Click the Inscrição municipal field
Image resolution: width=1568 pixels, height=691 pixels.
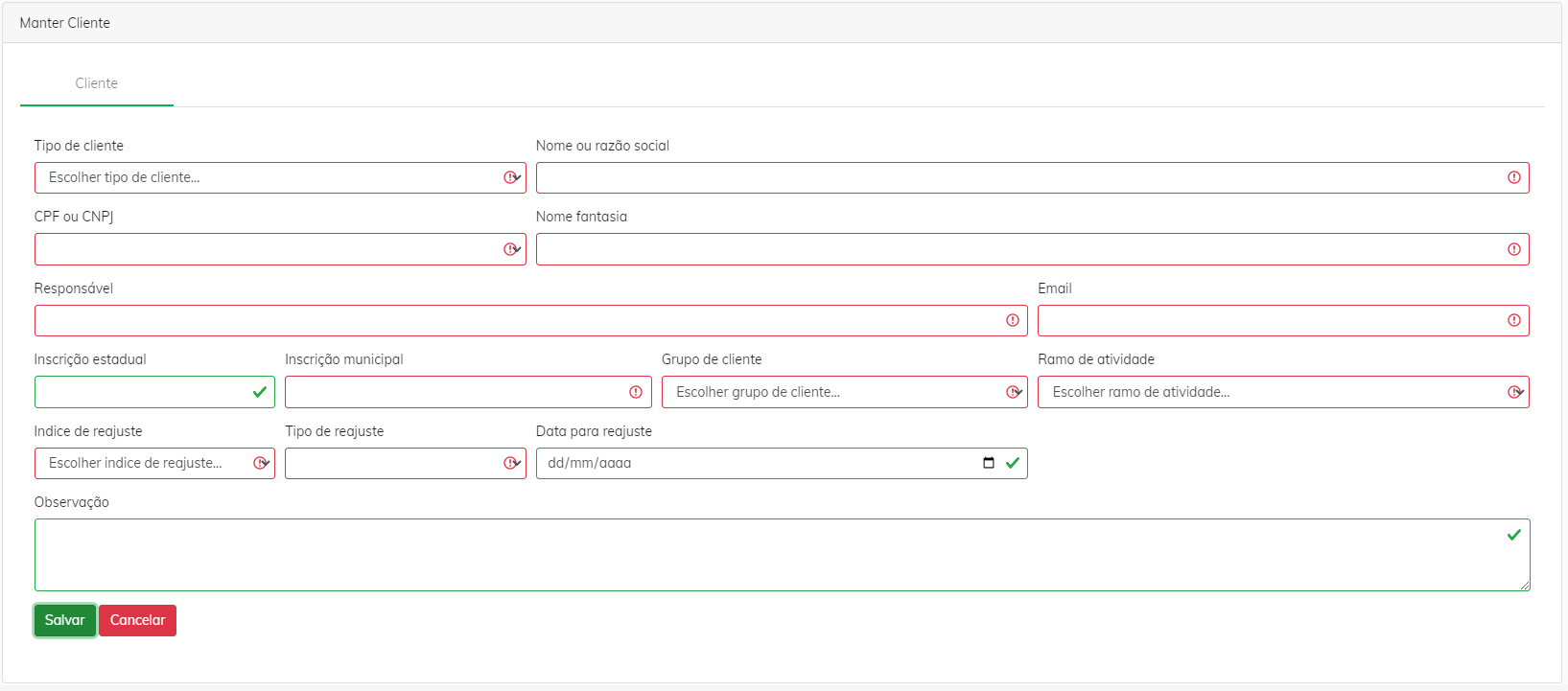pyautogui.click(x=468, y=392)
